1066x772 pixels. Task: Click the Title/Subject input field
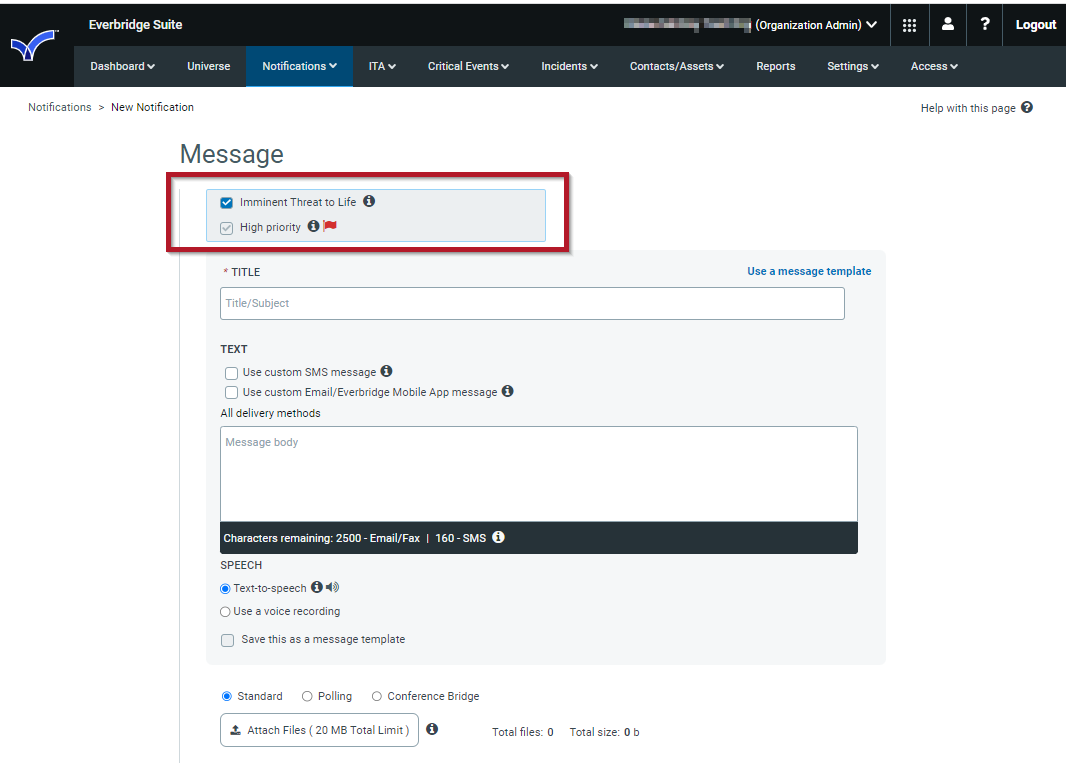[x=532, y=303]
